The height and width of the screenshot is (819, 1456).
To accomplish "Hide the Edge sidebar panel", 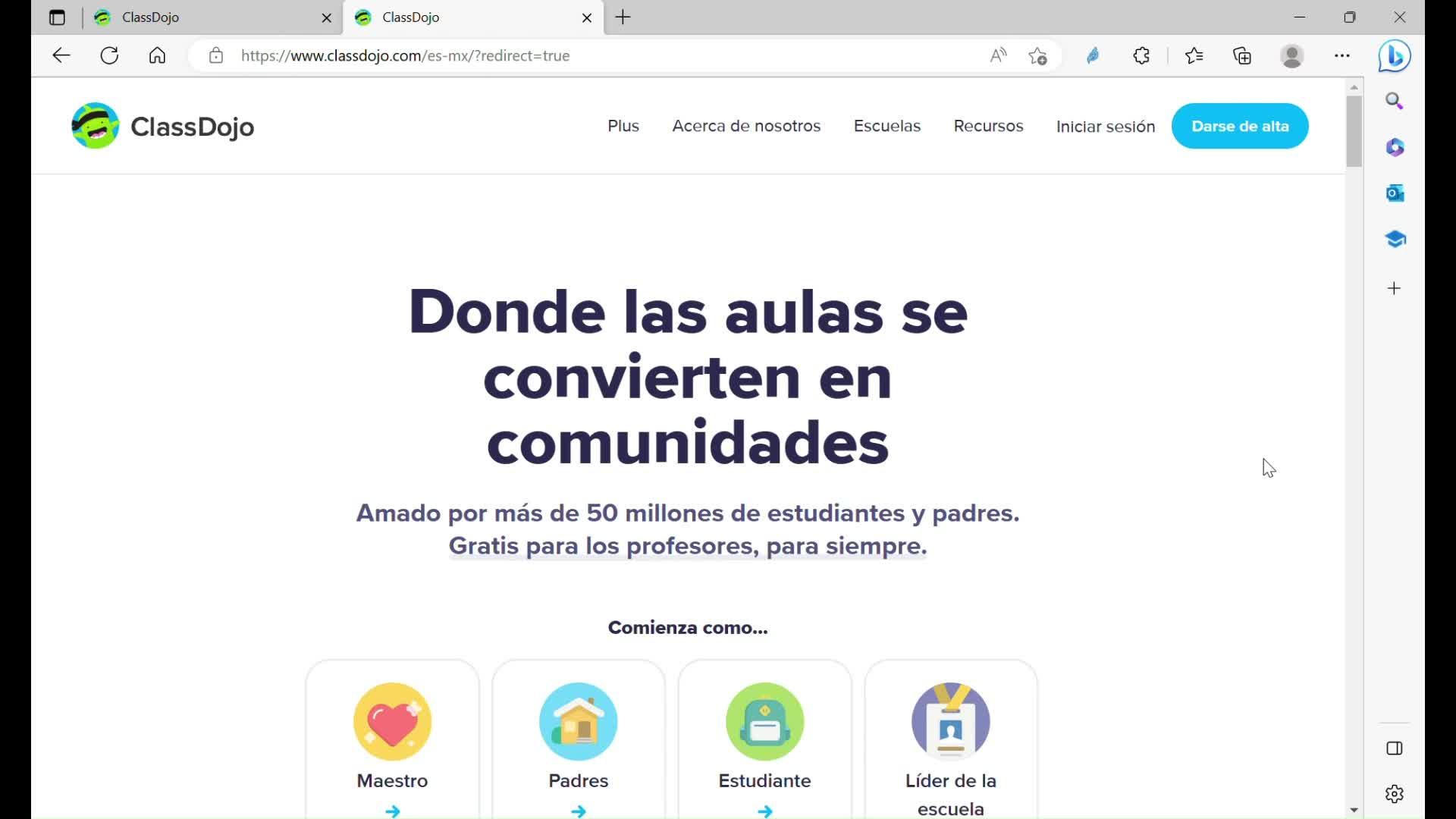I will (x=1395, y=748).
